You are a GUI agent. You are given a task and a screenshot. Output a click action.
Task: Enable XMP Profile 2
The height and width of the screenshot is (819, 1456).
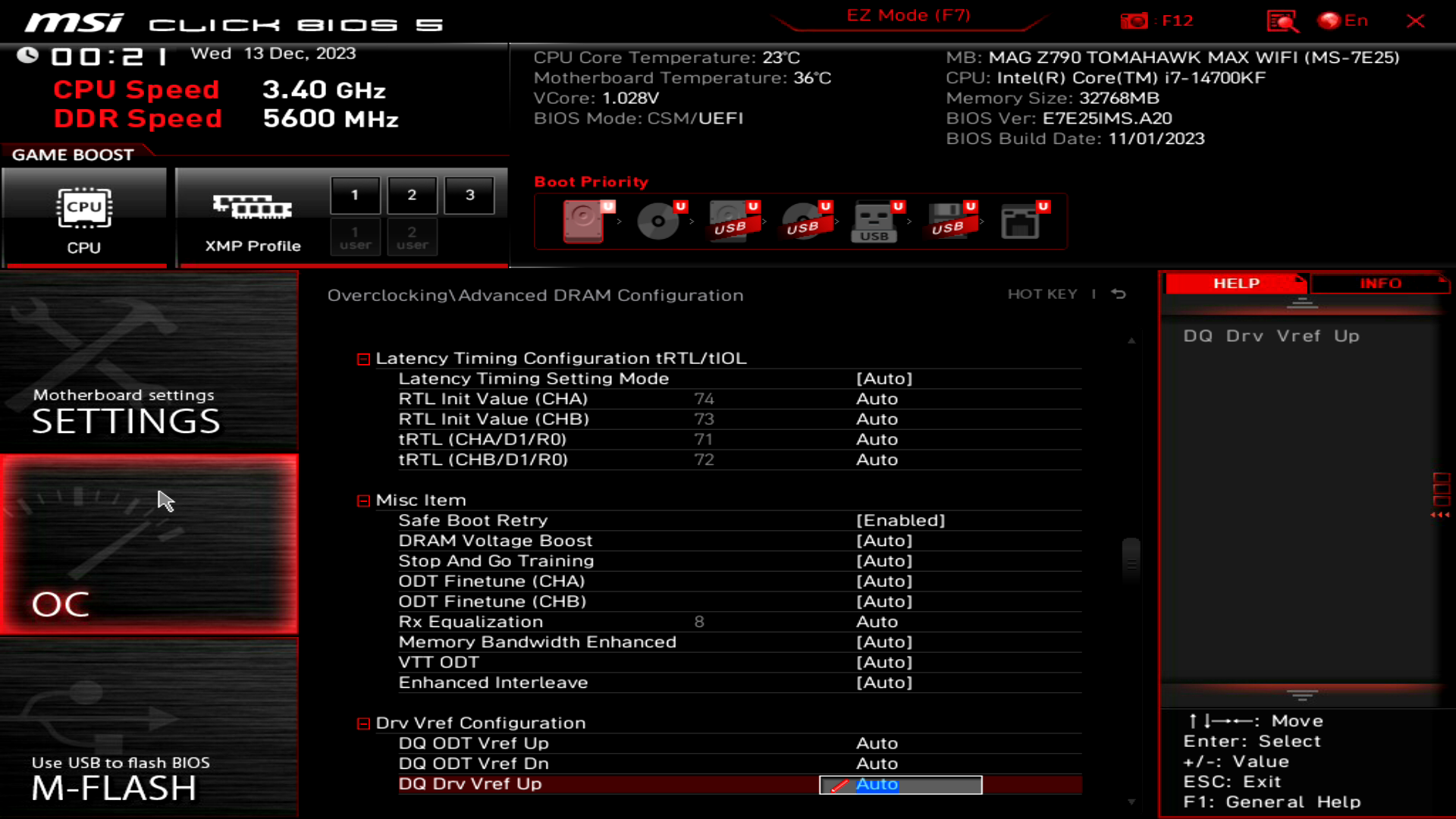(x=412, y=195)
